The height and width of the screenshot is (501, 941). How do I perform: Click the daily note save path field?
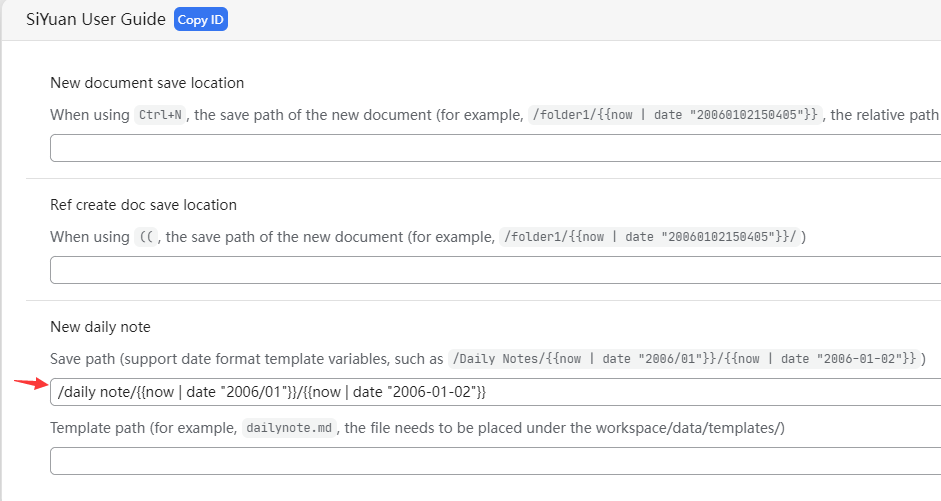point(495,392)
